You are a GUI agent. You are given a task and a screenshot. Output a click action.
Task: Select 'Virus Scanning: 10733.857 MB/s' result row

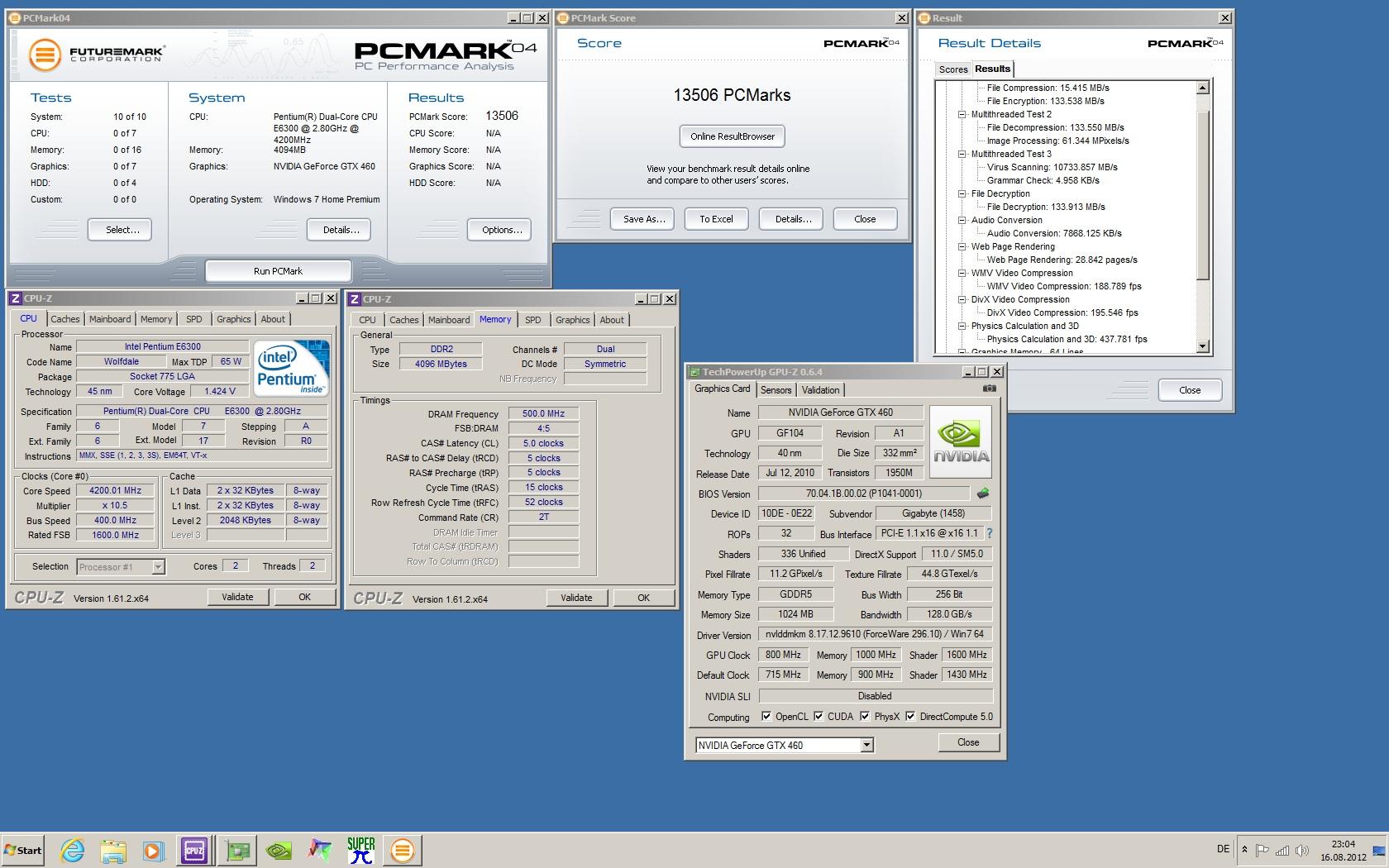point(1052,167)
